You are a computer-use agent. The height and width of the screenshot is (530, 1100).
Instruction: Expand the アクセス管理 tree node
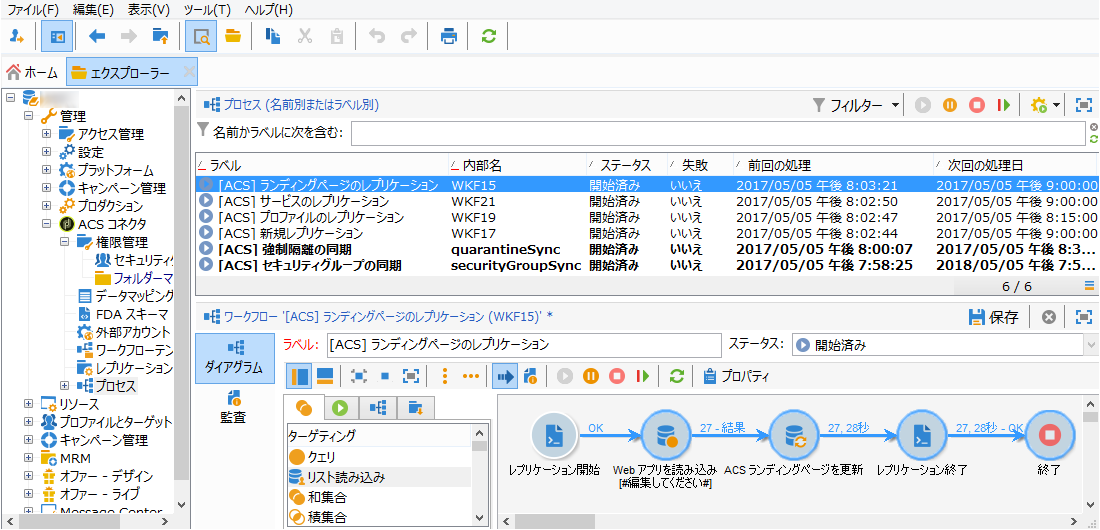46,133
